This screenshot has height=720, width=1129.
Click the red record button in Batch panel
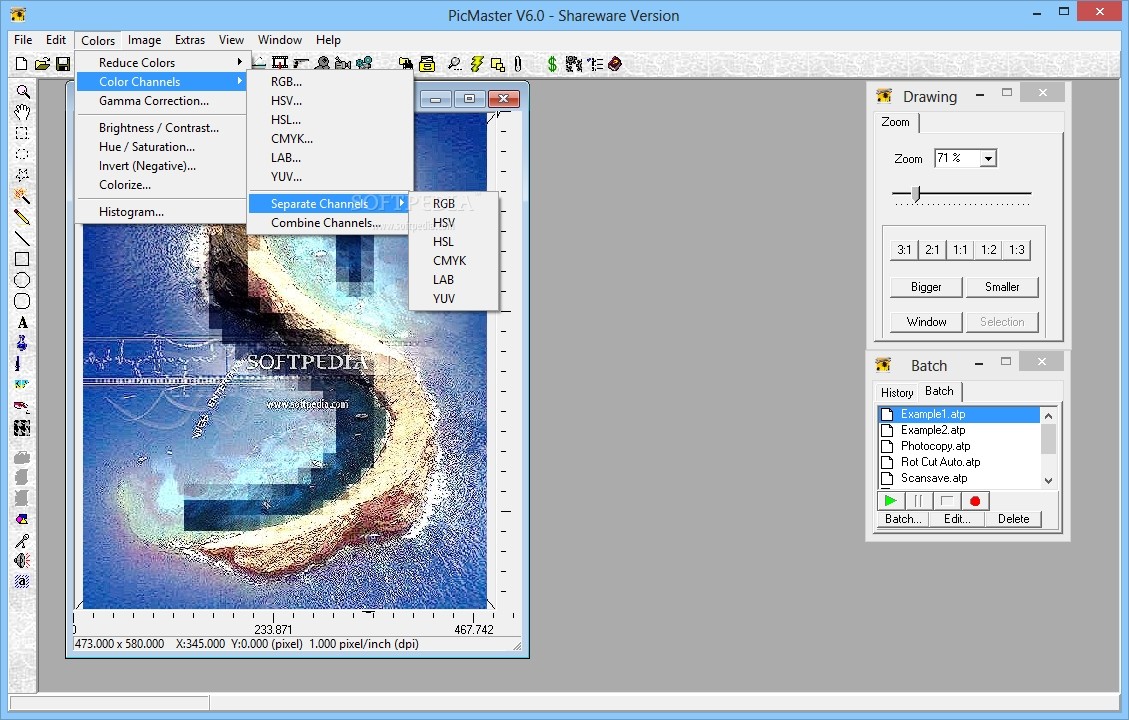pyautogui.click(x=975, y=500)
